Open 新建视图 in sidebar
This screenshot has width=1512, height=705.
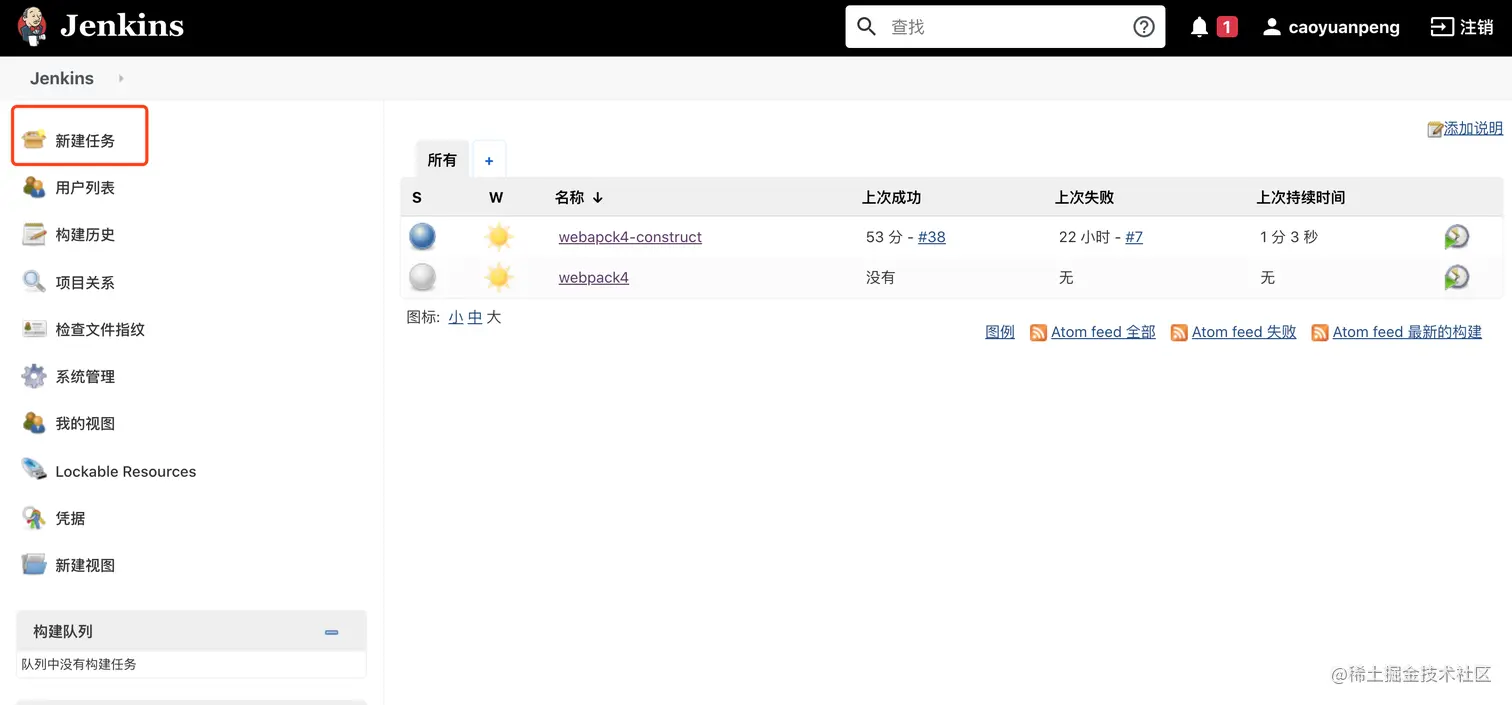(x=85, y=566)
